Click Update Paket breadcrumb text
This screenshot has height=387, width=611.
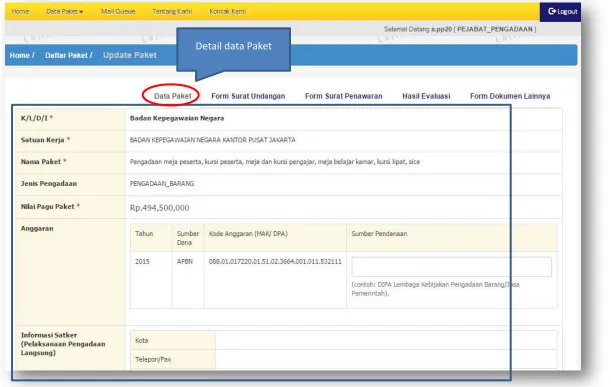(130, 55)
